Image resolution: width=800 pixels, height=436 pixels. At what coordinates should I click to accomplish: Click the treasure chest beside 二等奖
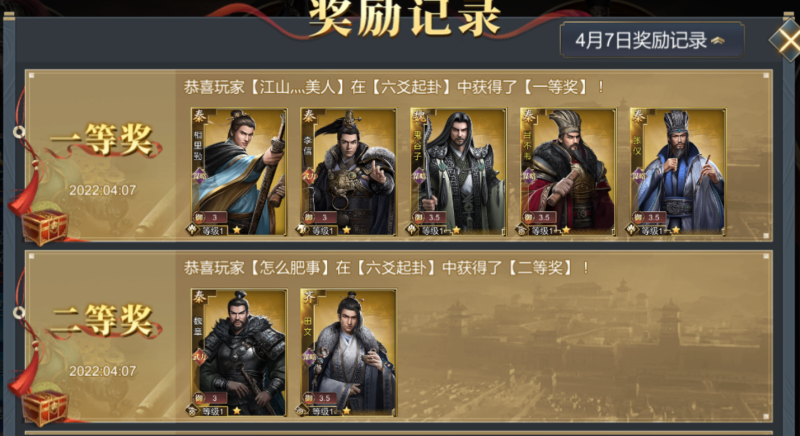pyautogui.click(x=44, y=408)
